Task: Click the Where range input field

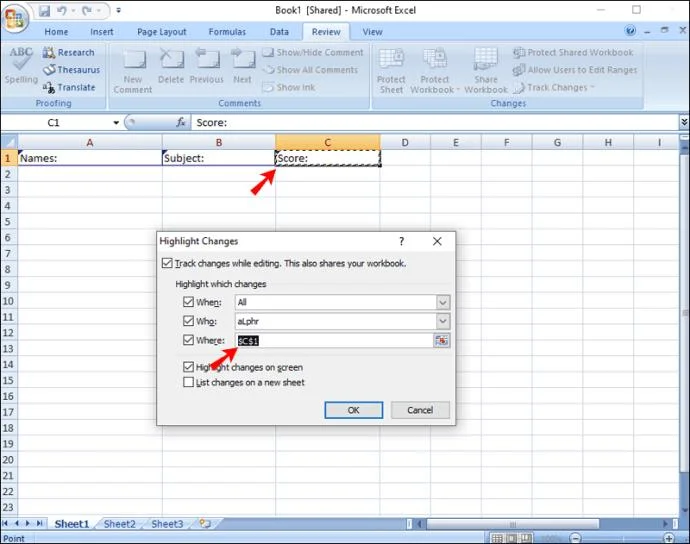Action: (334, 340)
